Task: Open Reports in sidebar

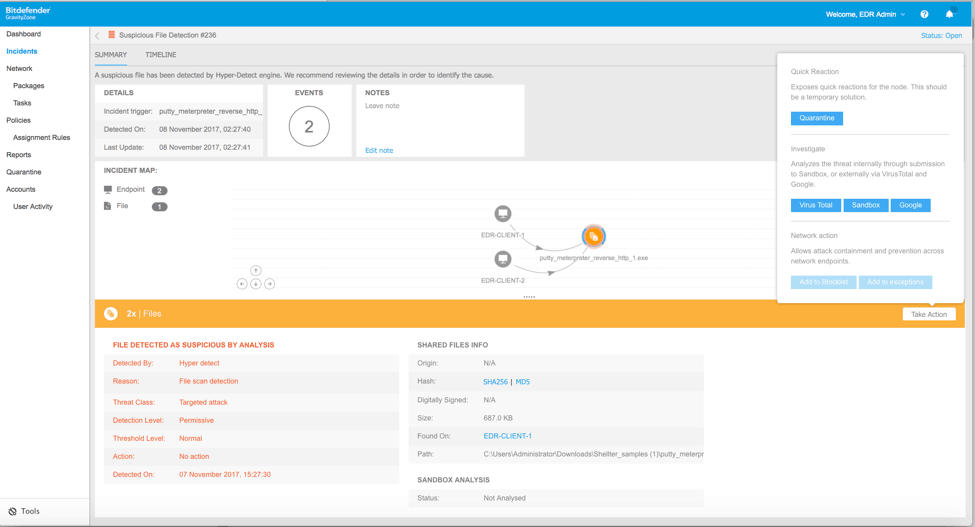Action: (19, 155)
